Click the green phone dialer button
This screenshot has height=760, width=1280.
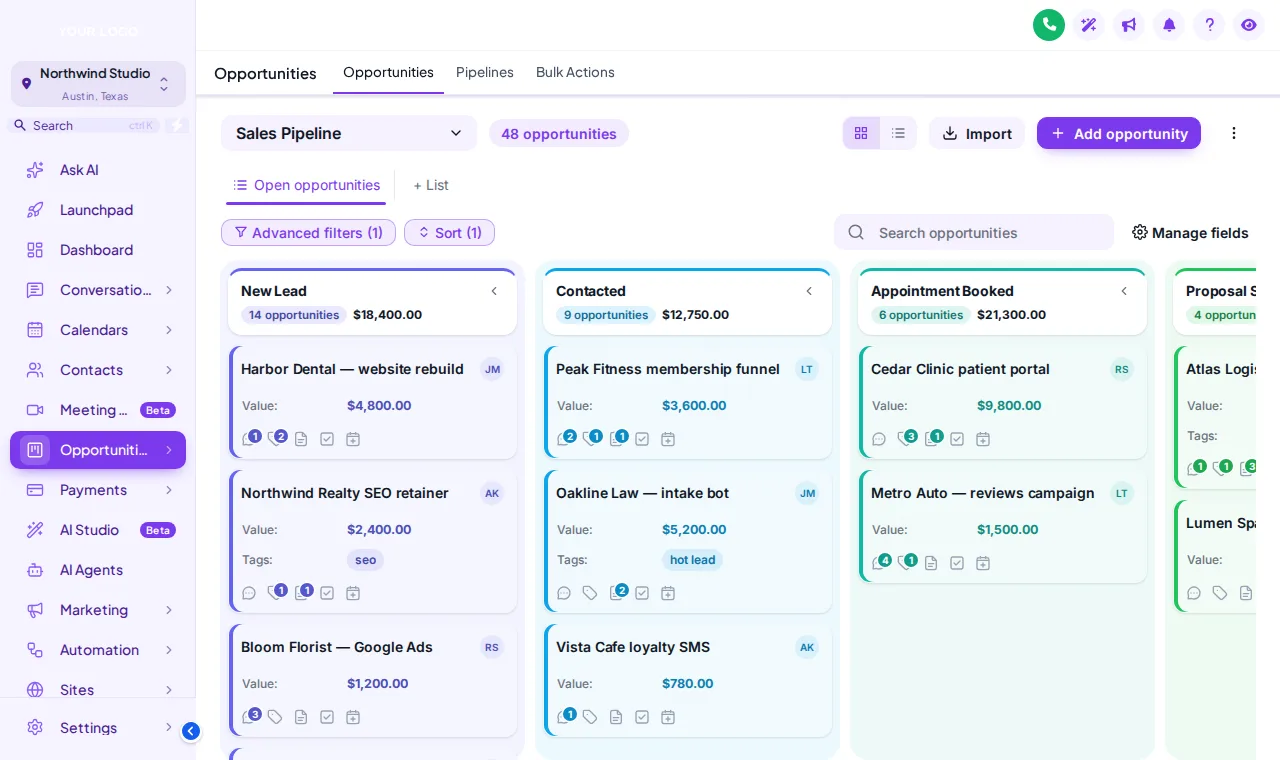coord(1049,25)
